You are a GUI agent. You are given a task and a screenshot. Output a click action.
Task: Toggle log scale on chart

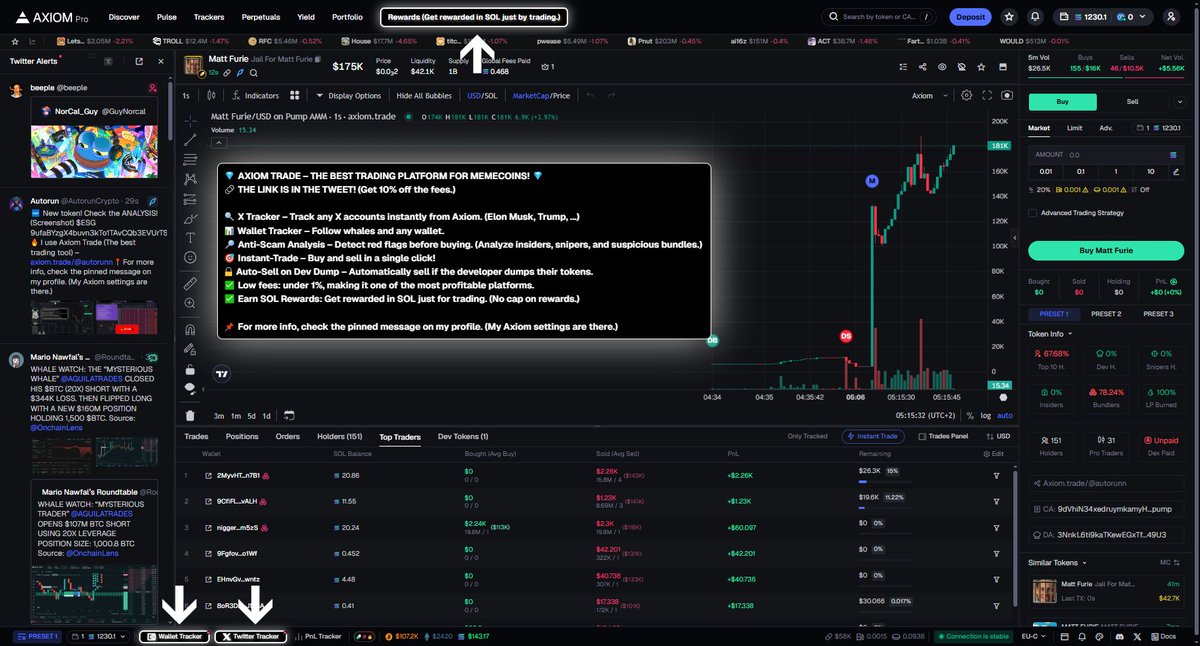click(985, 415)
